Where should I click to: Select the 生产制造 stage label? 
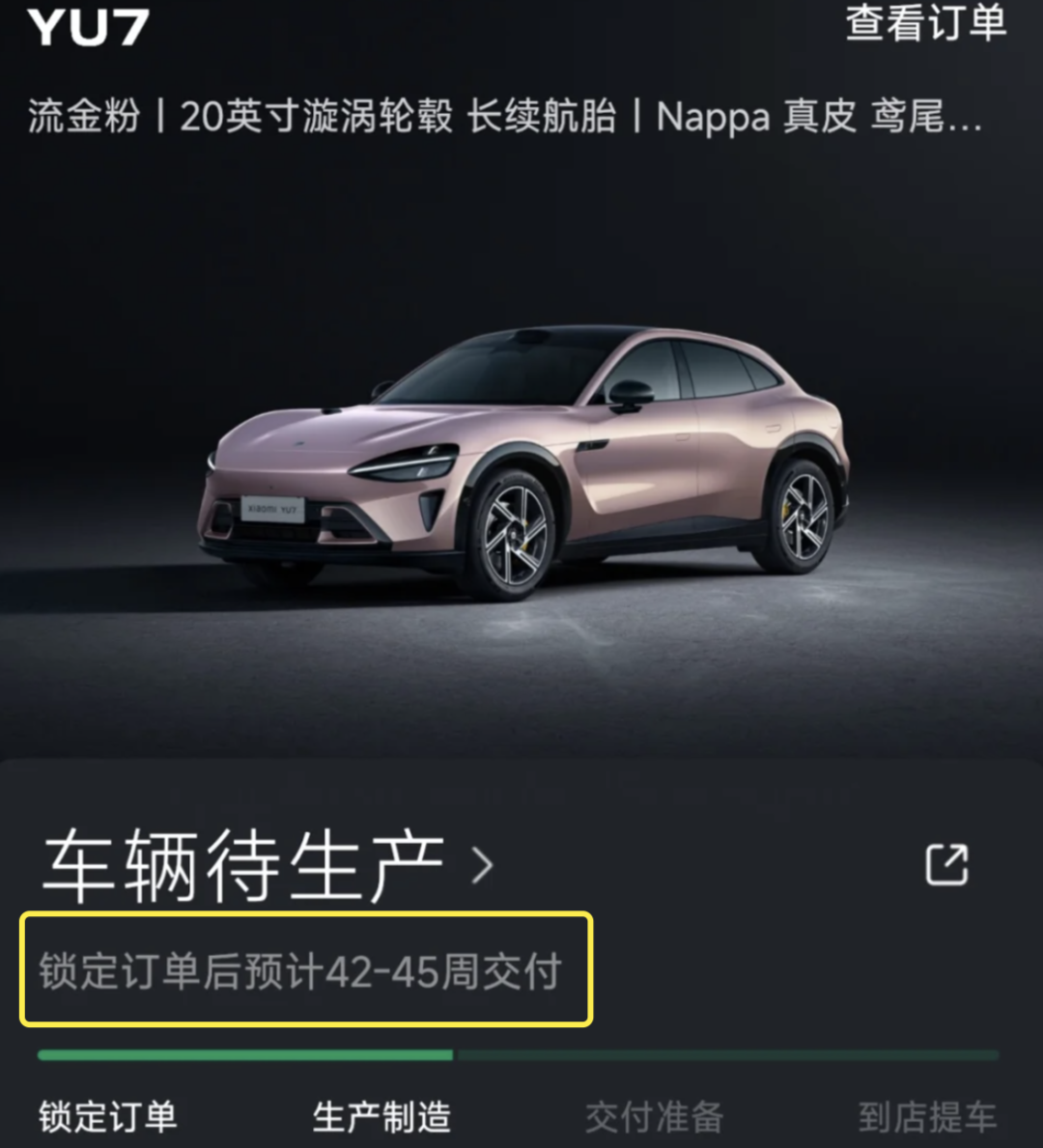tap(381, 1117)
